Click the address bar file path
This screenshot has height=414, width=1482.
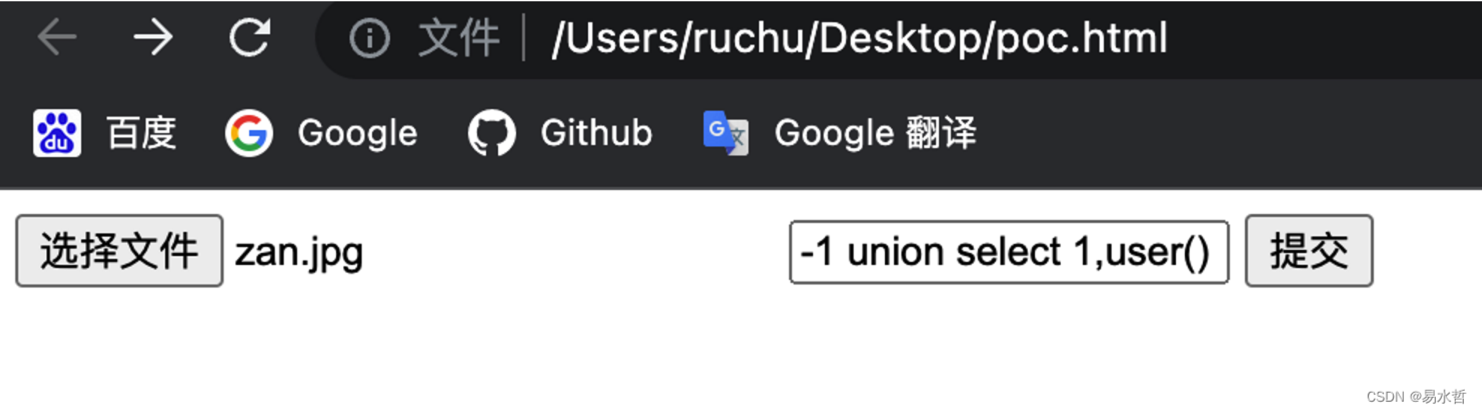[x=858, y=38]
